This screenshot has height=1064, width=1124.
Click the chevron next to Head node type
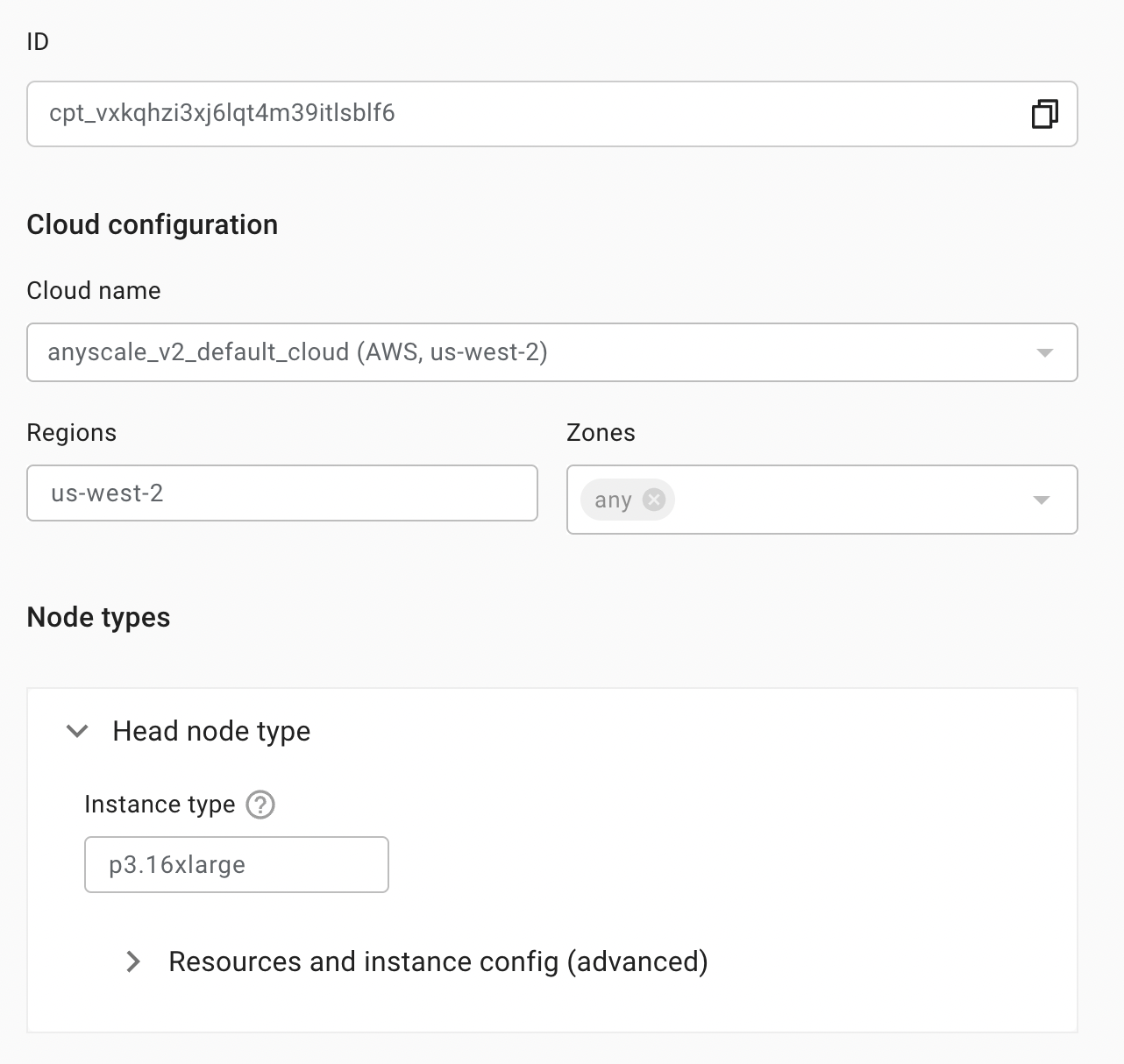pyautogui.click(x=77, y=731)
